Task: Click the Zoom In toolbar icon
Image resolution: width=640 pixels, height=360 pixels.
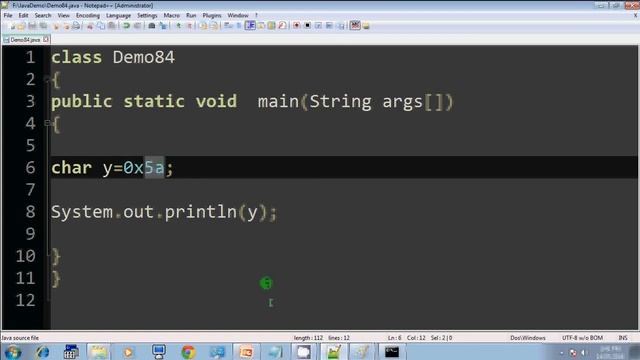Action: (x=178, y=26)
